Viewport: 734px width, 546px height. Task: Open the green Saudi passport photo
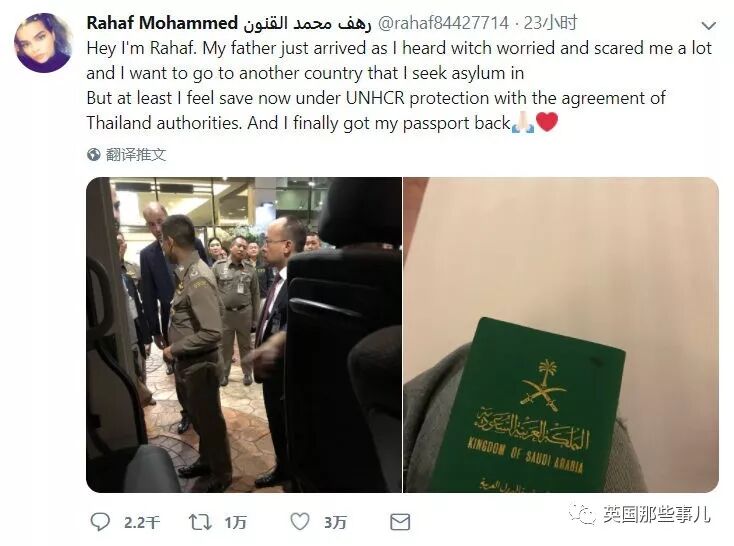561,335
